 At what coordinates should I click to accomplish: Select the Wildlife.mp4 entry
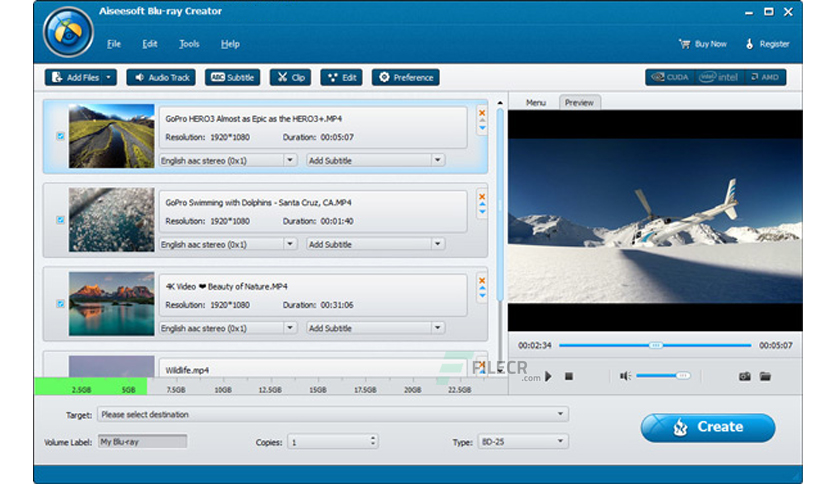click(265, 366)
